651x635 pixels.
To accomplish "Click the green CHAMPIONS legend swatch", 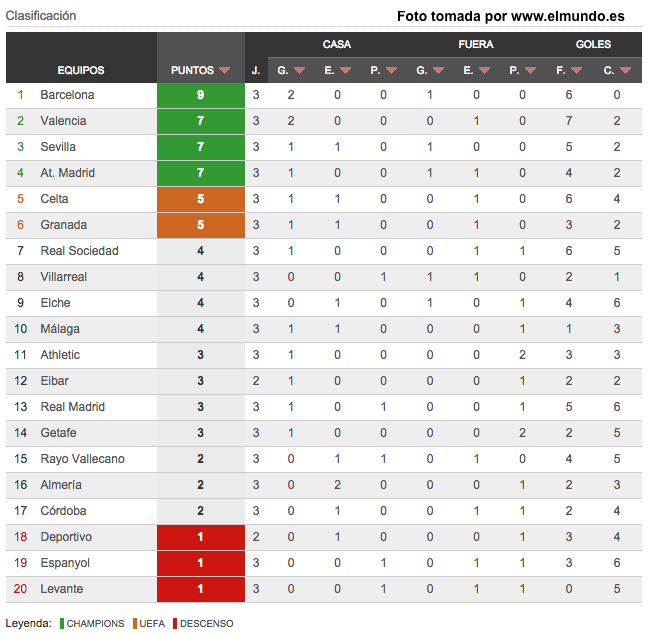I will pos(62,623).
